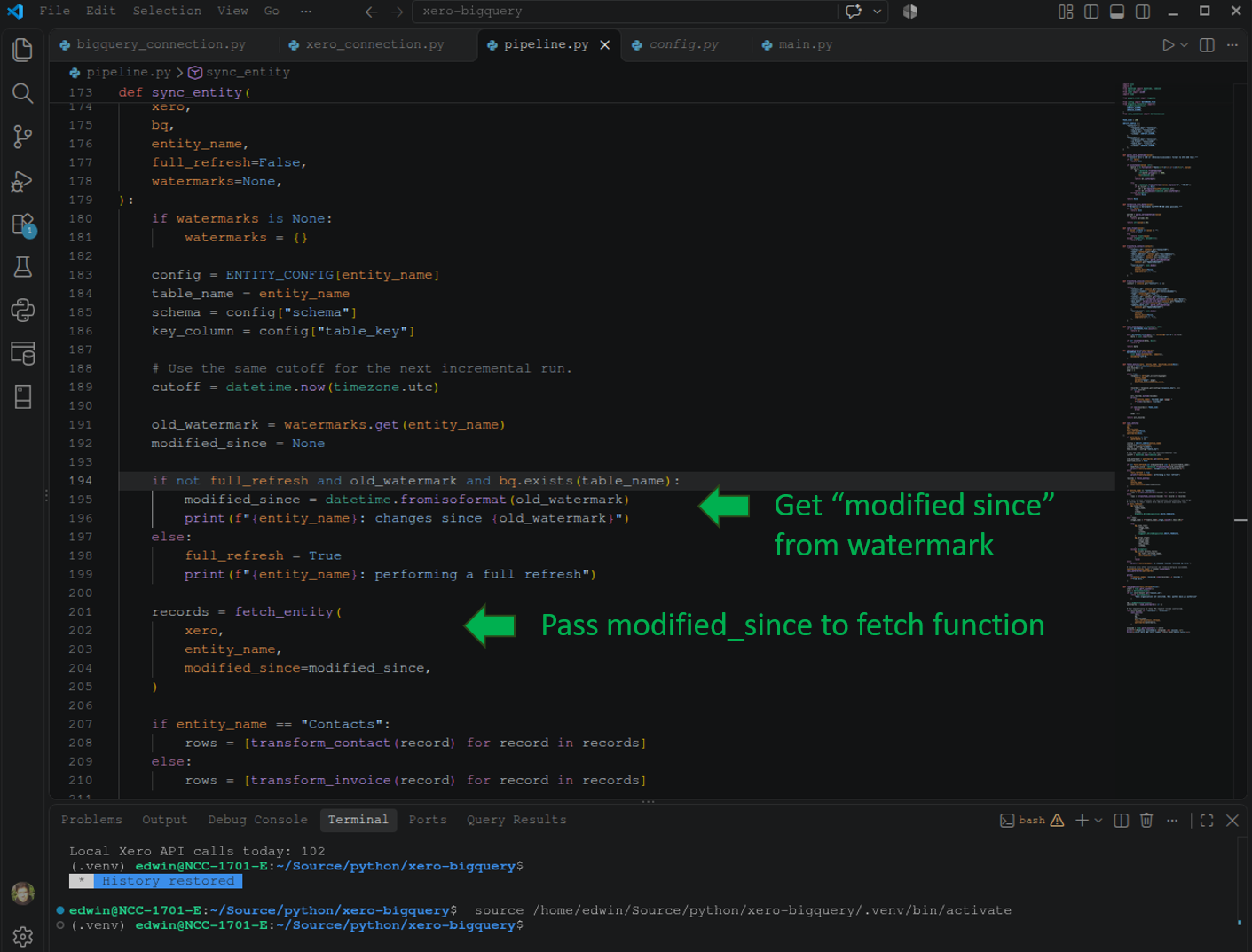Expand the Copilot chat dropdown arrow
This screenshot has height=952, width=1252.
click(878, 12)
